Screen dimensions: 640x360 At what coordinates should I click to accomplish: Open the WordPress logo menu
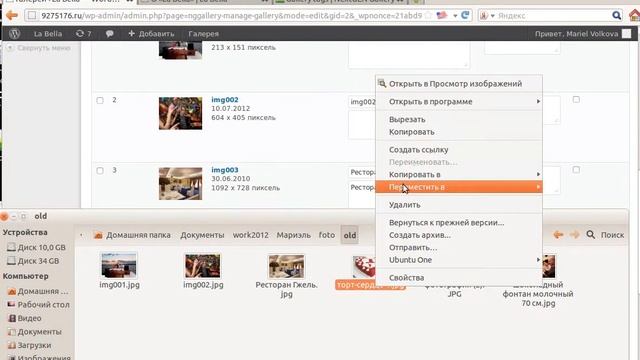[15, 33]
